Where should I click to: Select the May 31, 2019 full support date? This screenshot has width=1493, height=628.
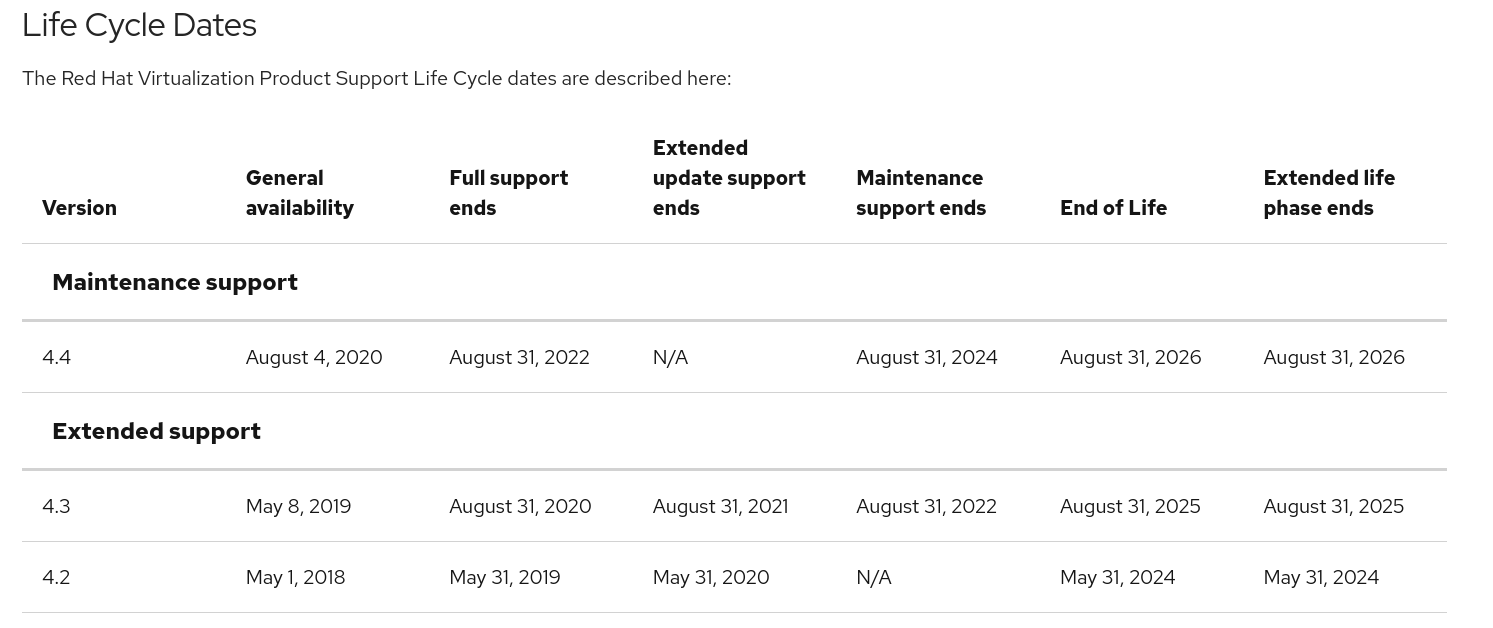(x=505, y=577)
